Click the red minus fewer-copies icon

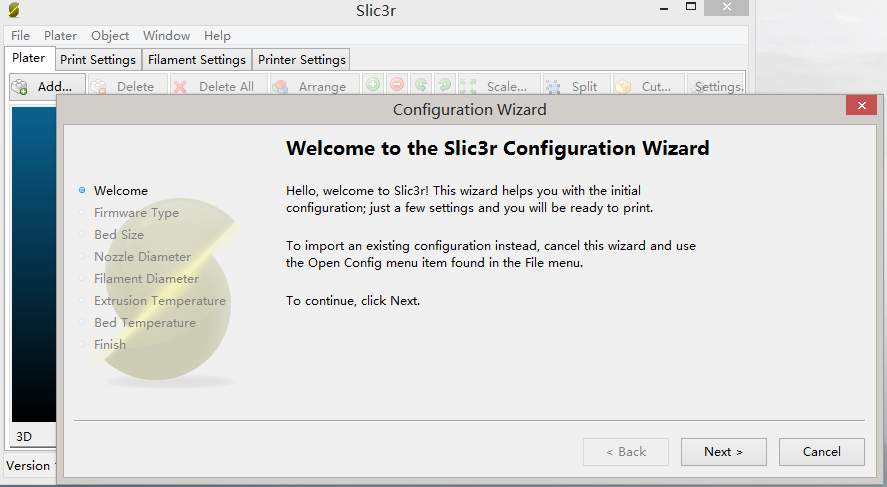tap(397, 87)
